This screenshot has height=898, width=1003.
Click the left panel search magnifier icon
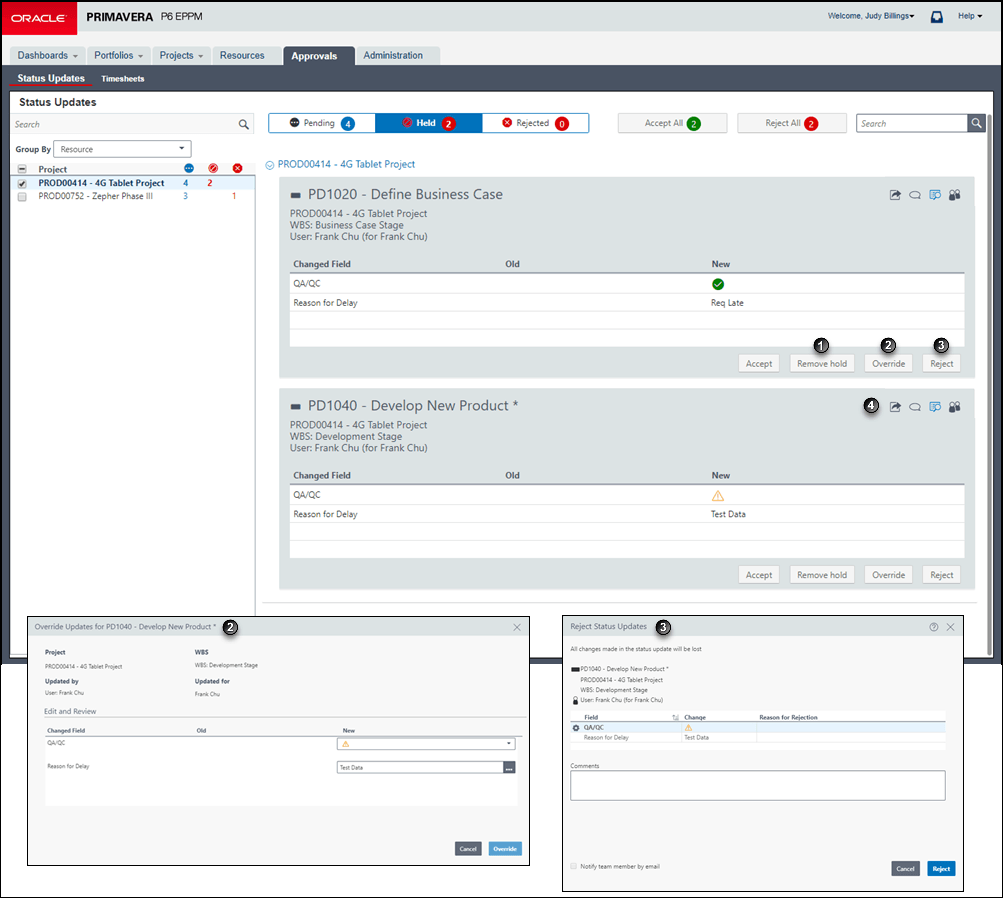pos(244,124)
